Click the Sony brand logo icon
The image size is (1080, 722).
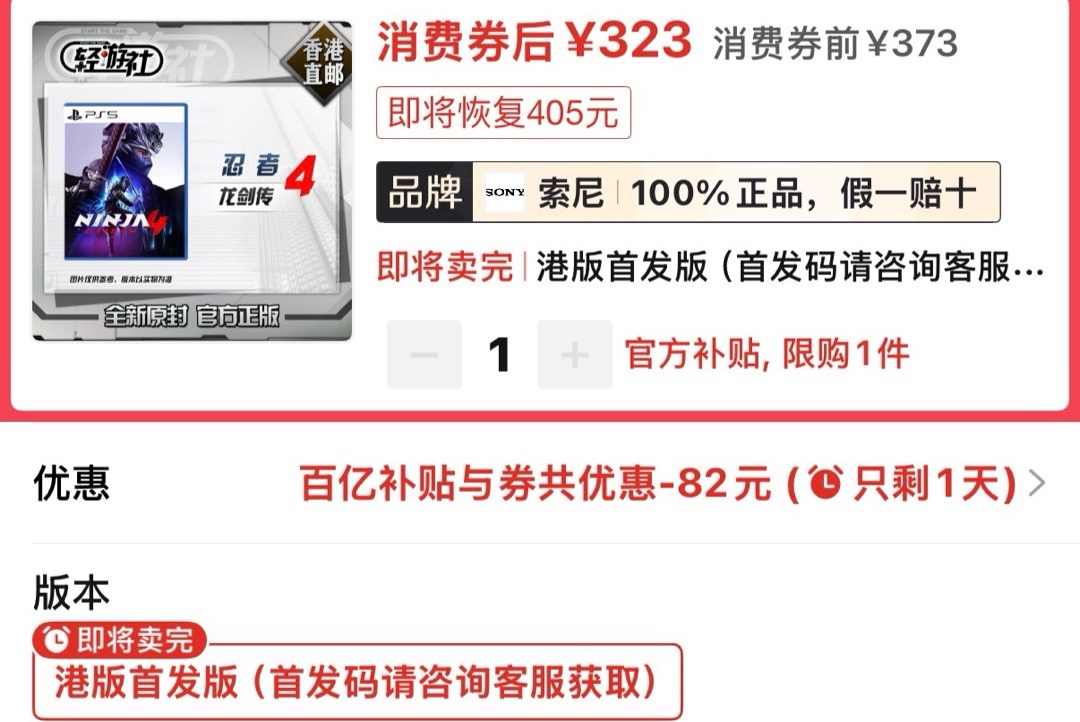[504, 192]
